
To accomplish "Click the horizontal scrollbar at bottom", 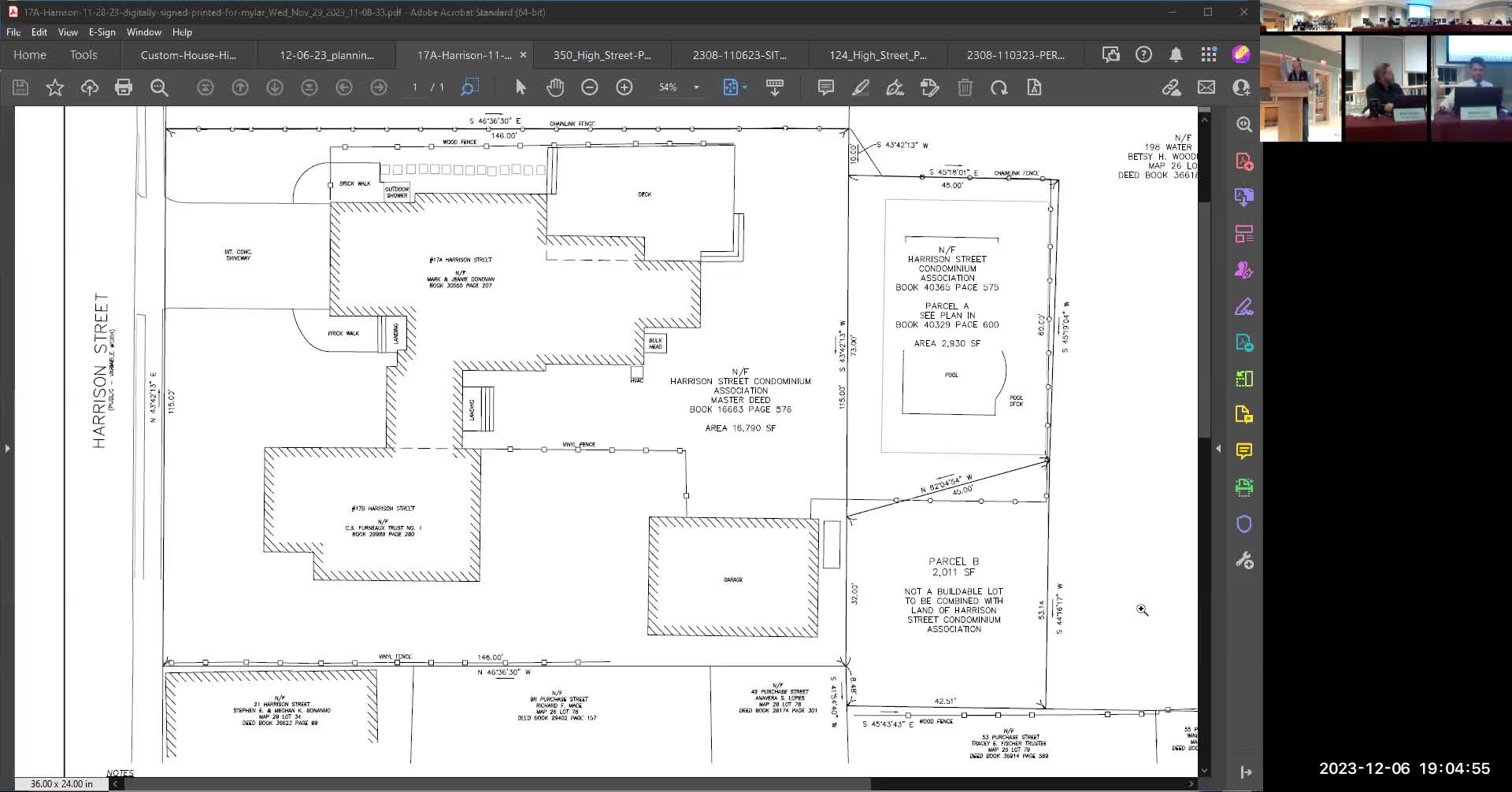I will (496, 783).
